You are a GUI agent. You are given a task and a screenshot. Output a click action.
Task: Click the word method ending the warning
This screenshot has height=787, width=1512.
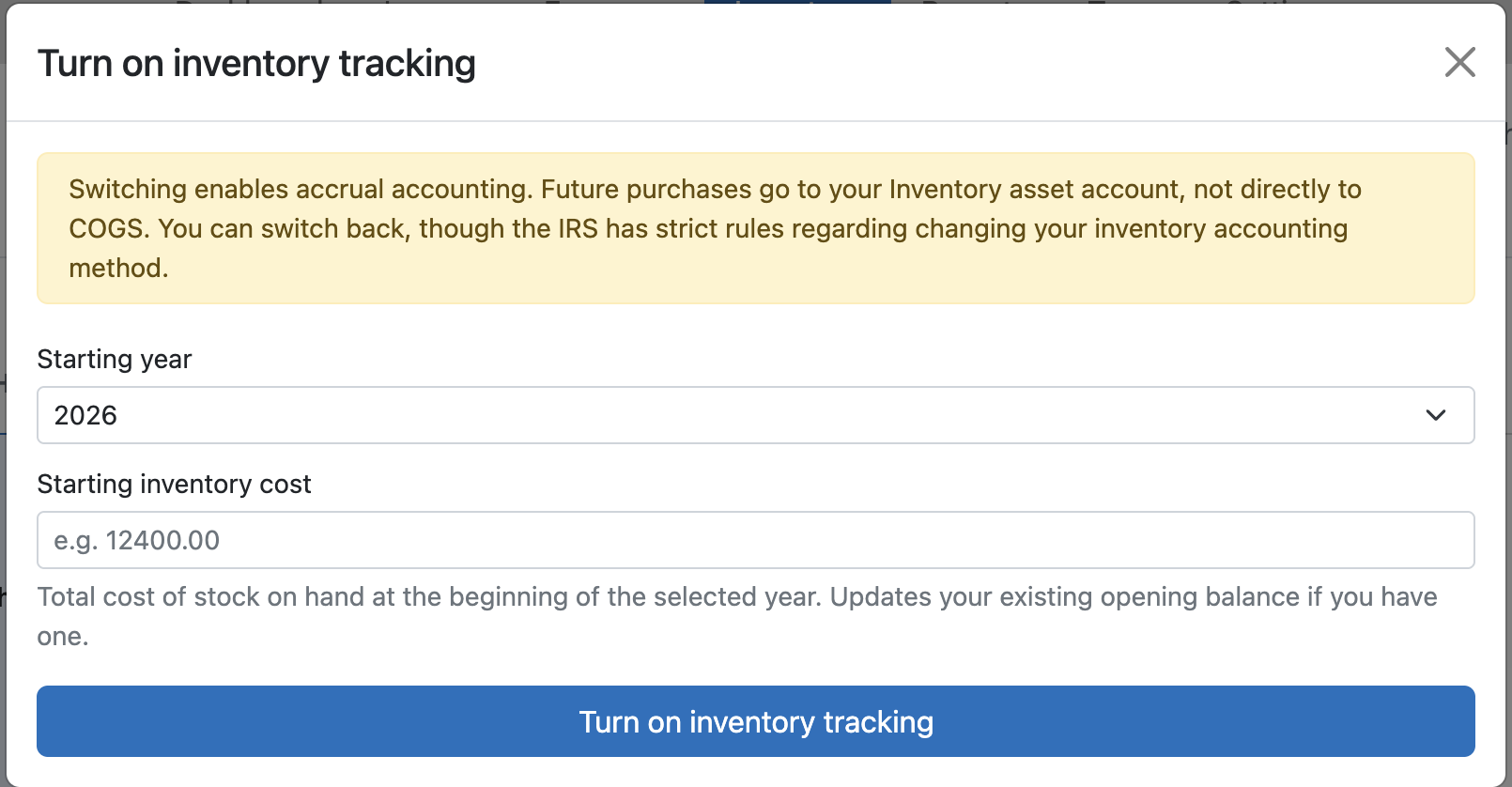click(x=118, y=268)
